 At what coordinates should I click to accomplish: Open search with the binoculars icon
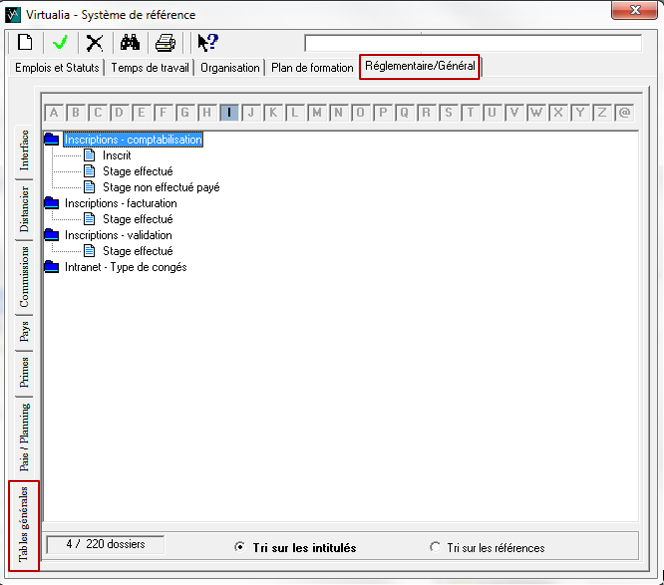pos(129,43)
